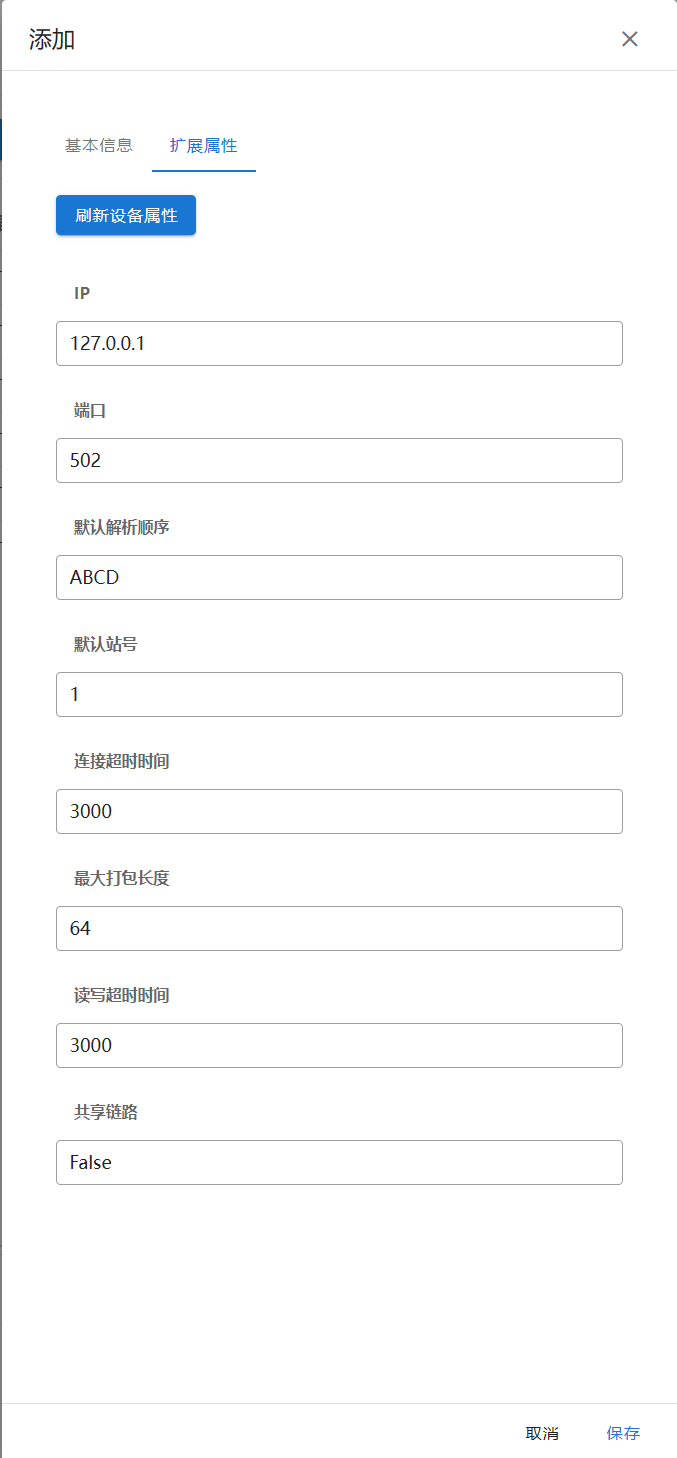
Task: Save the device with 保存
Action: 623,1433
